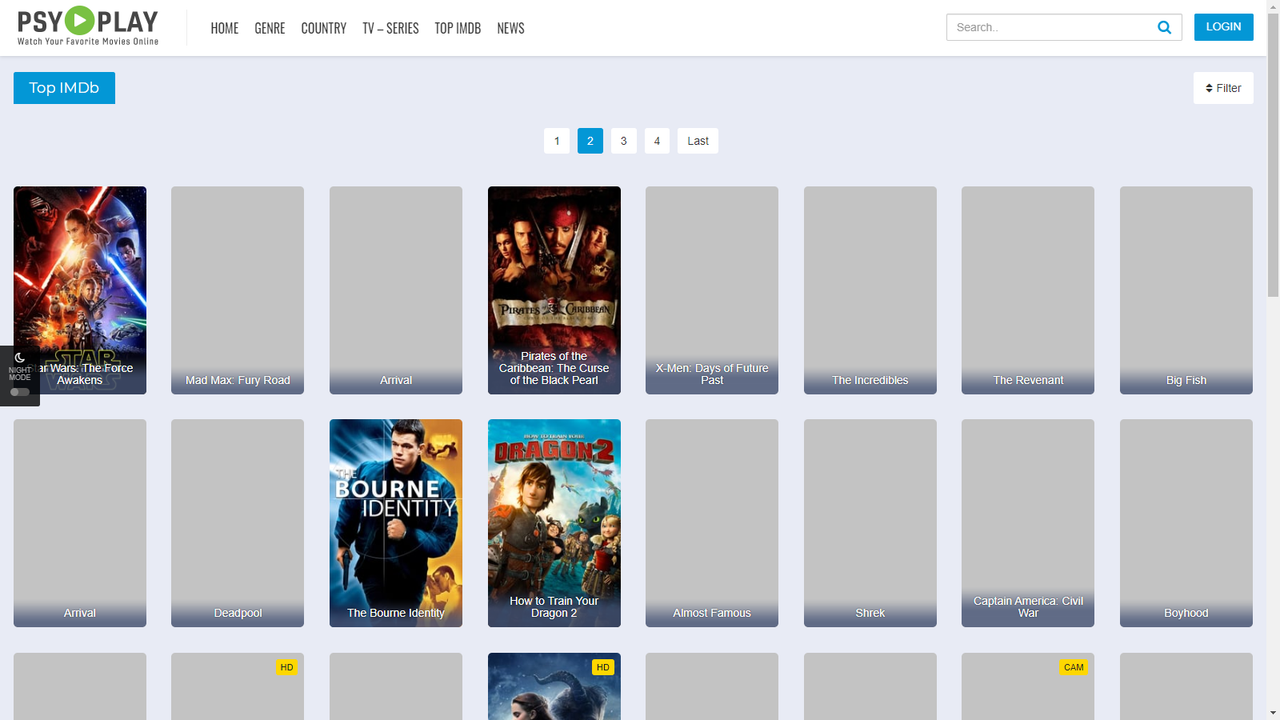Open the Country menu
Image resolution: width=1280 pixels, height=720 pixels.
(324, 28)
